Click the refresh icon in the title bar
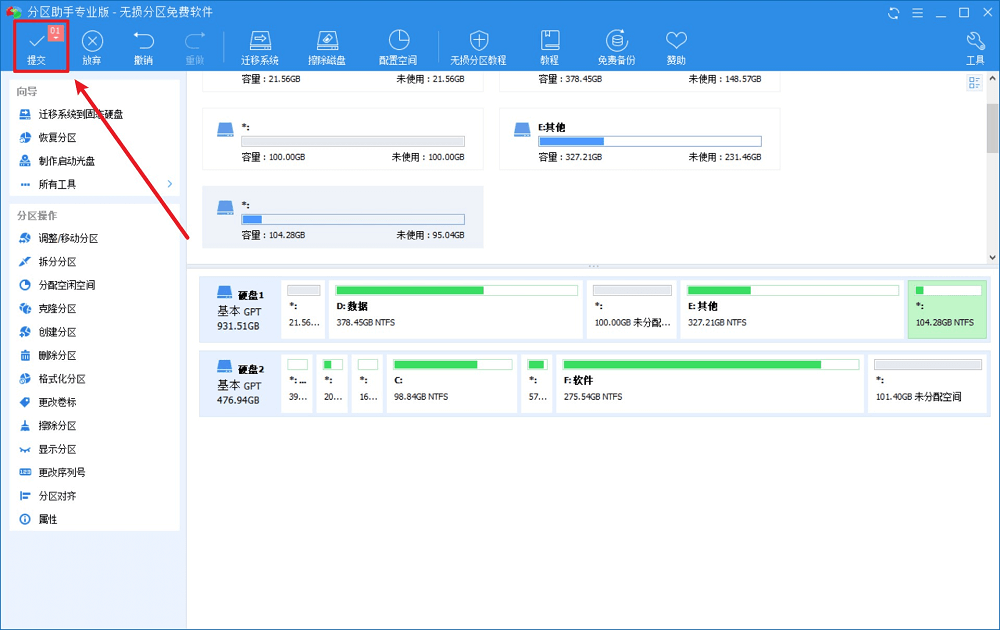 894,12
